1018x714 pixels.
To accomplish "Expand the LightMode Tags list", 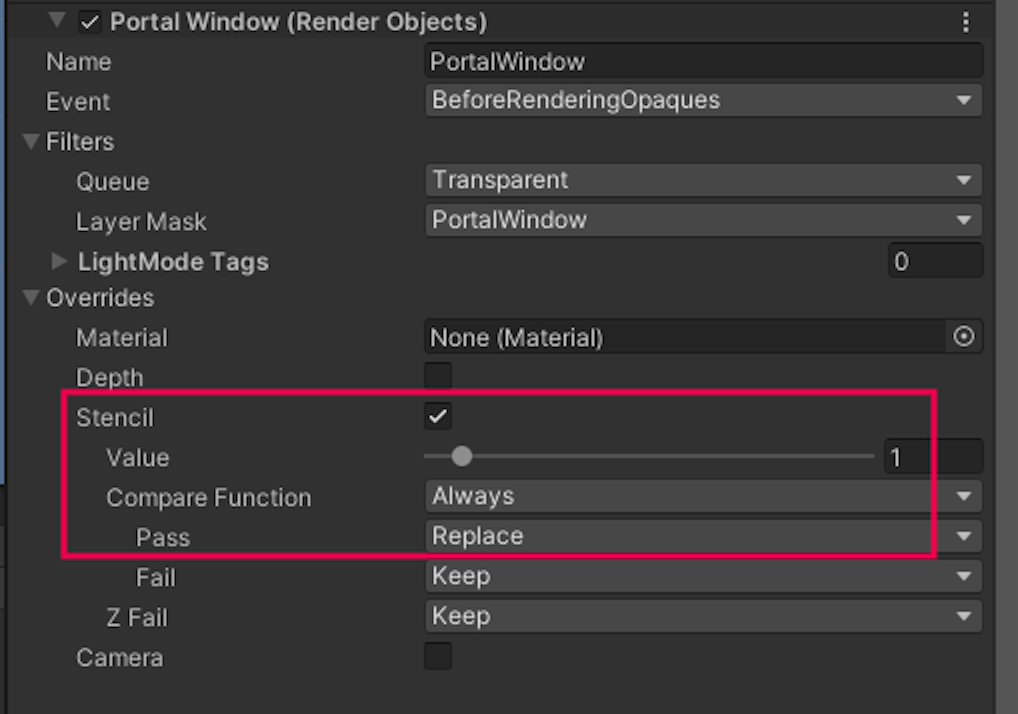I will click(60, 262).
